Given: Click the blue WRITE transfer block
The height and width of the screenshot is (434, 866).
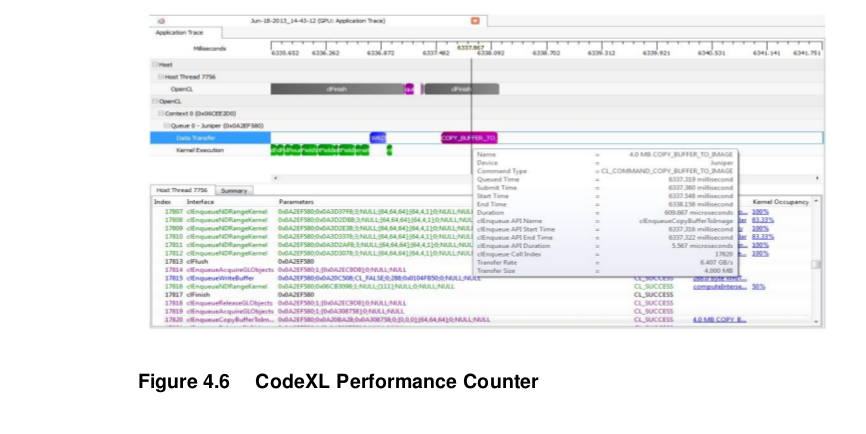Looking at the screenshot, I should (x=378, y=138).
